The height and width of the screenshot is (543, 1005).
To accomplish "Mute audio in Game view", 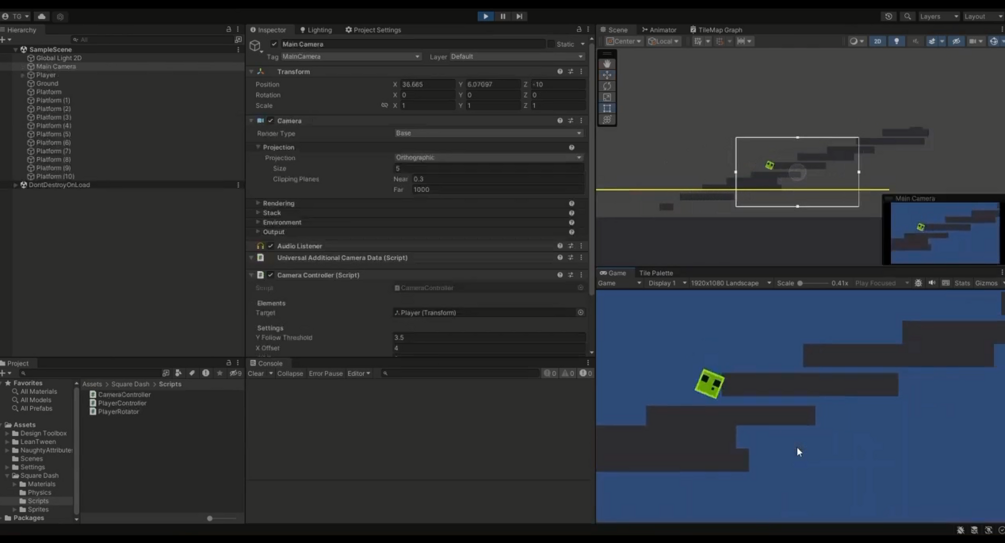I will click(932, 283).
